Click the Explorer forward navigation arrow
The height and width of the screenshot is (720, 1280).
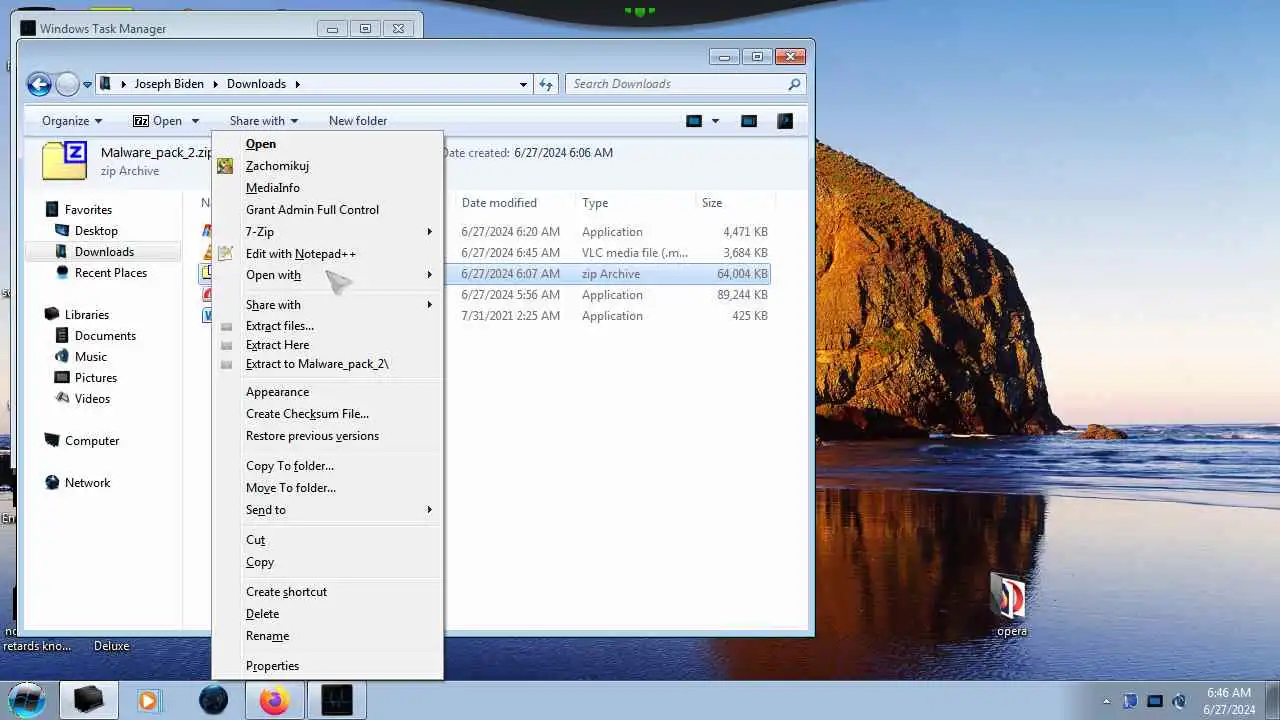[x=66, y=84]
